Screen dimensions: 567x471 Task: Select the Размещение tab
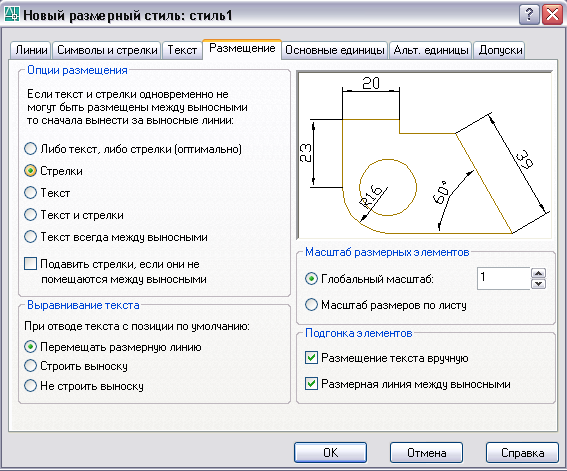242,48
